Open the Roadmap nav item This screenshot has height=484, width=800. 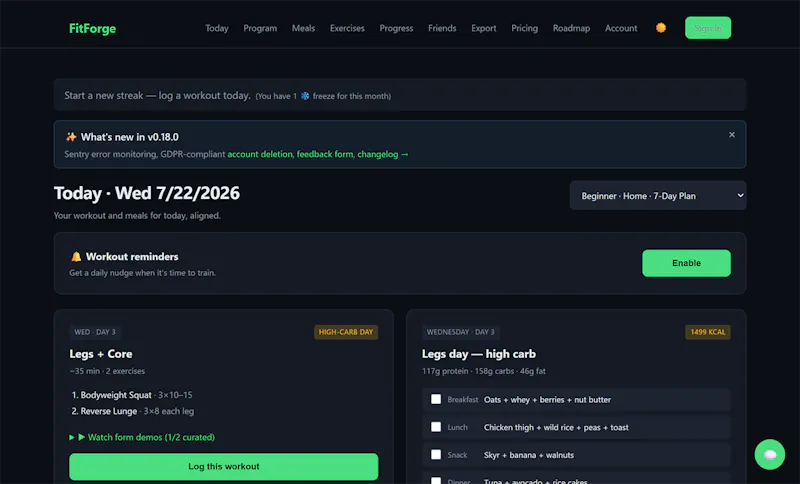click(x=571, y=28)
